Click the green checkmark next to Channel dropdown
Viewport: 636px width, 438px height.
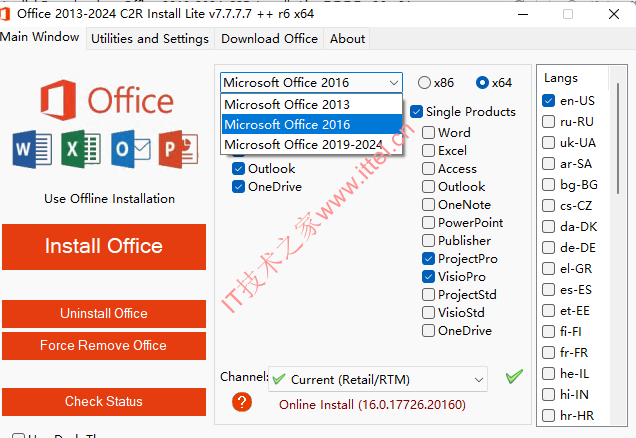[x=514, y=377]
